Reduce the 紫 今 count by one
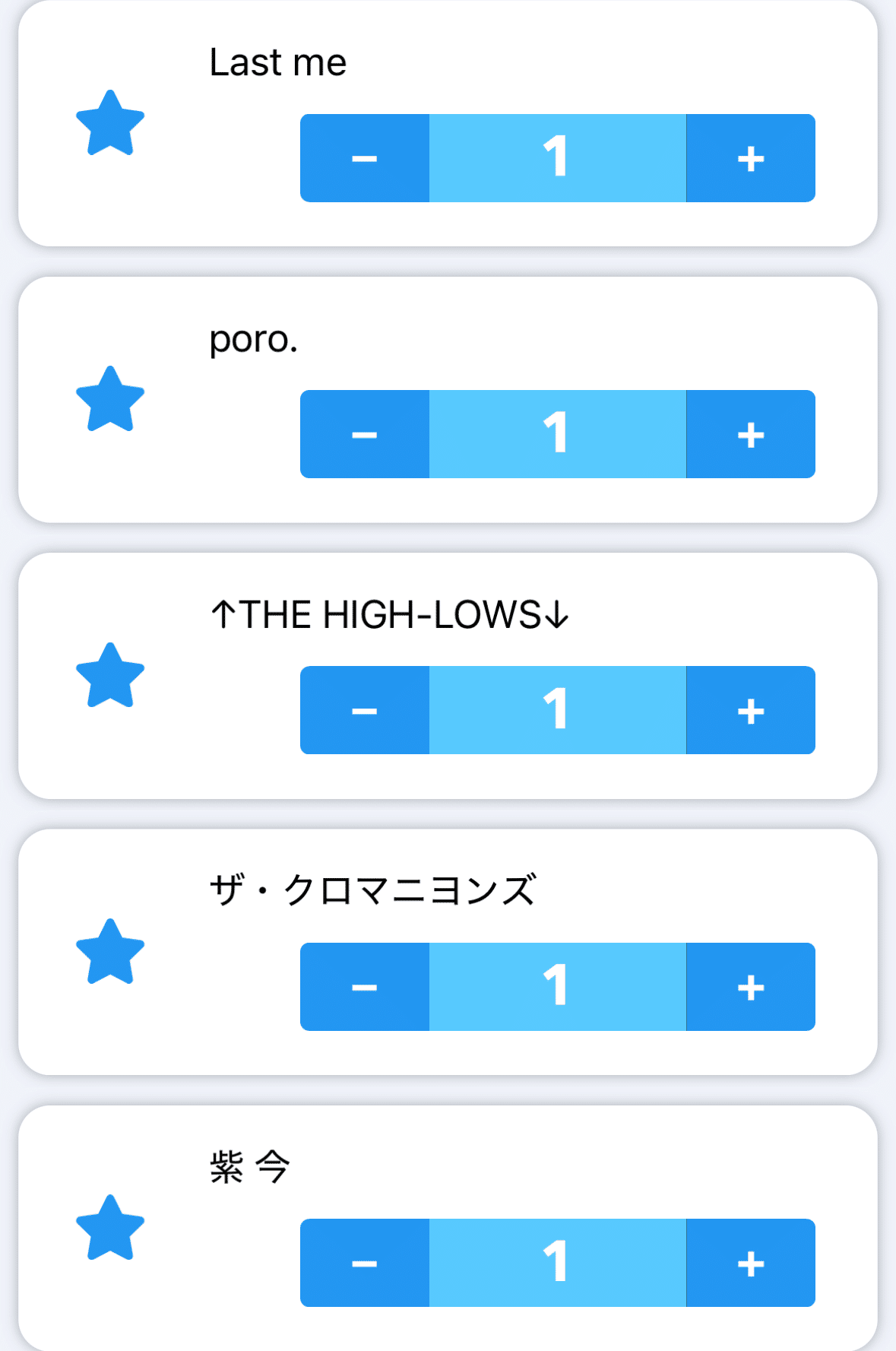896x1351 pixels. (x=365, y=1263)
